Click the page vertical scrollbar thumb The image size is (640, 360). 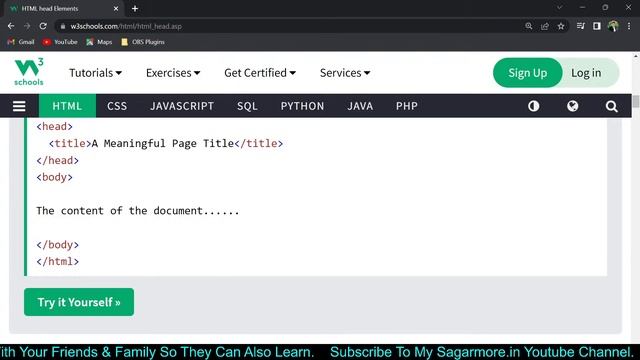(636, 101)
